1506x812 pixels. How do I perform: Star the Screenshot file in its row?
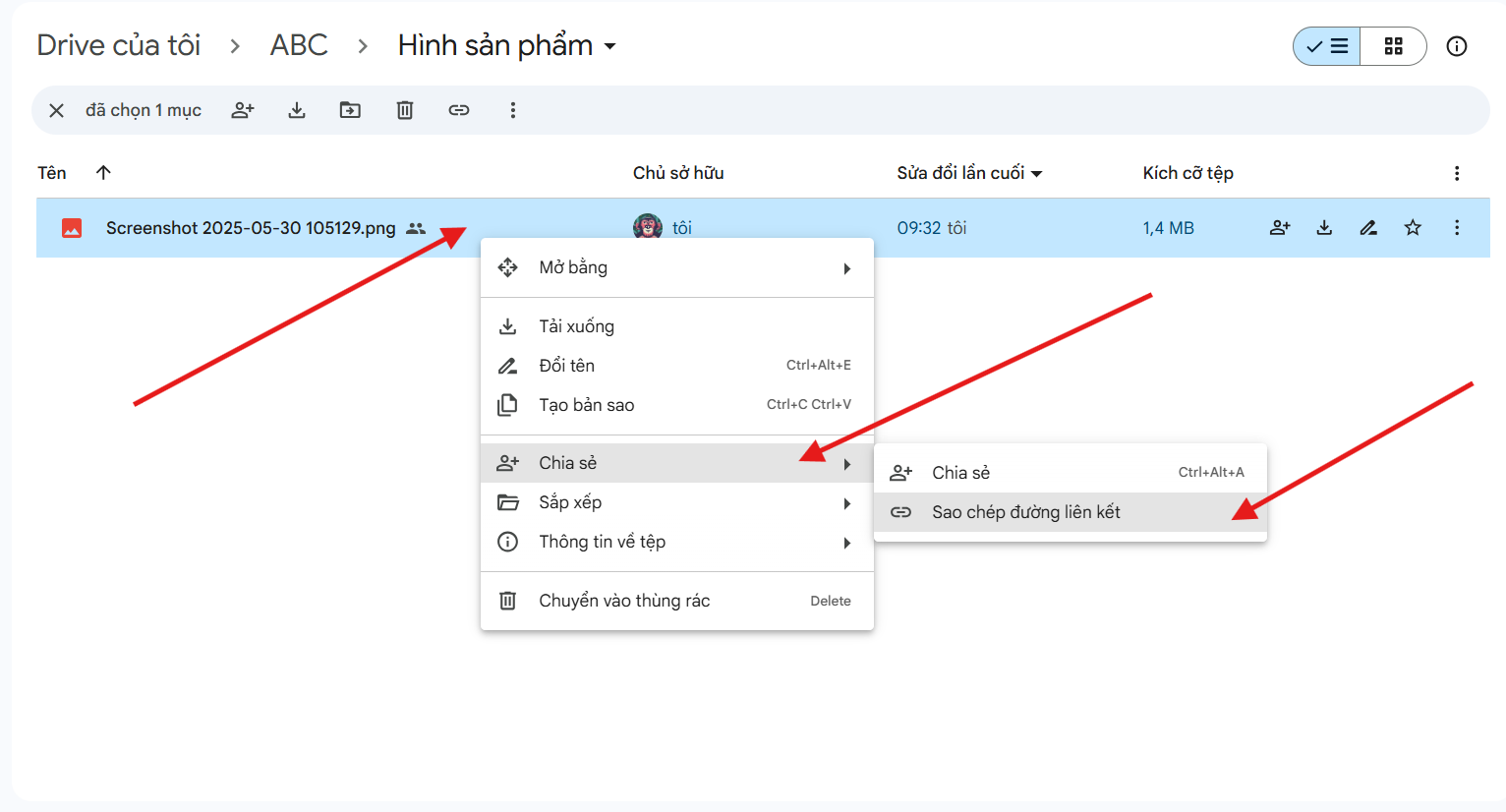tap(1413, 228)
